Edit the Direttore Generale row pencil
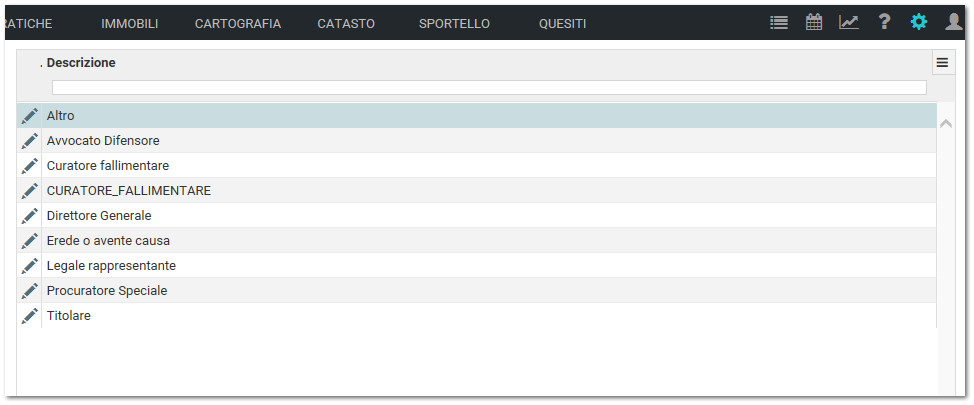974x405 pixels. (x=29, y=216)
